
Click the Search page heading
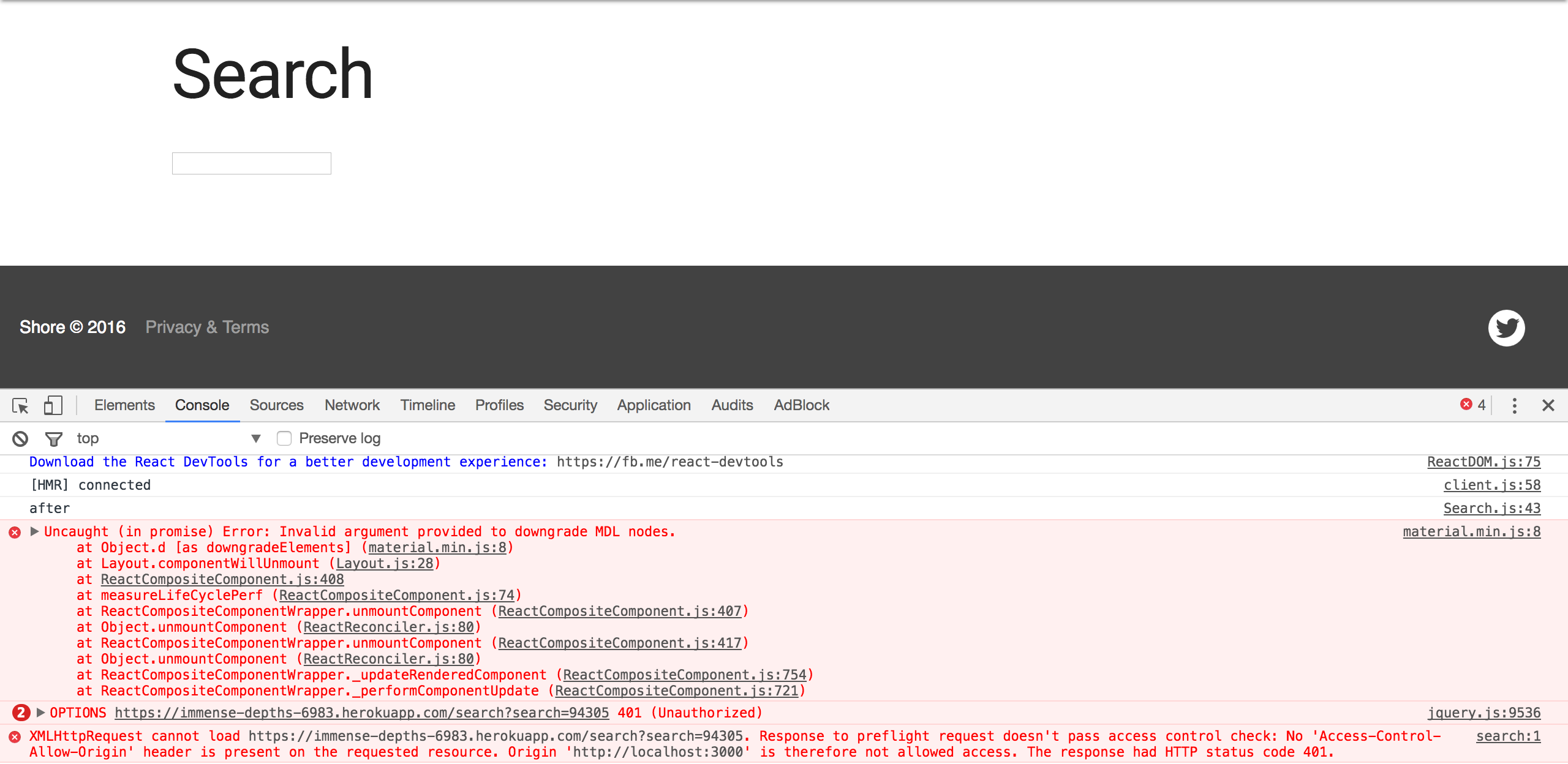pos(273,74)
